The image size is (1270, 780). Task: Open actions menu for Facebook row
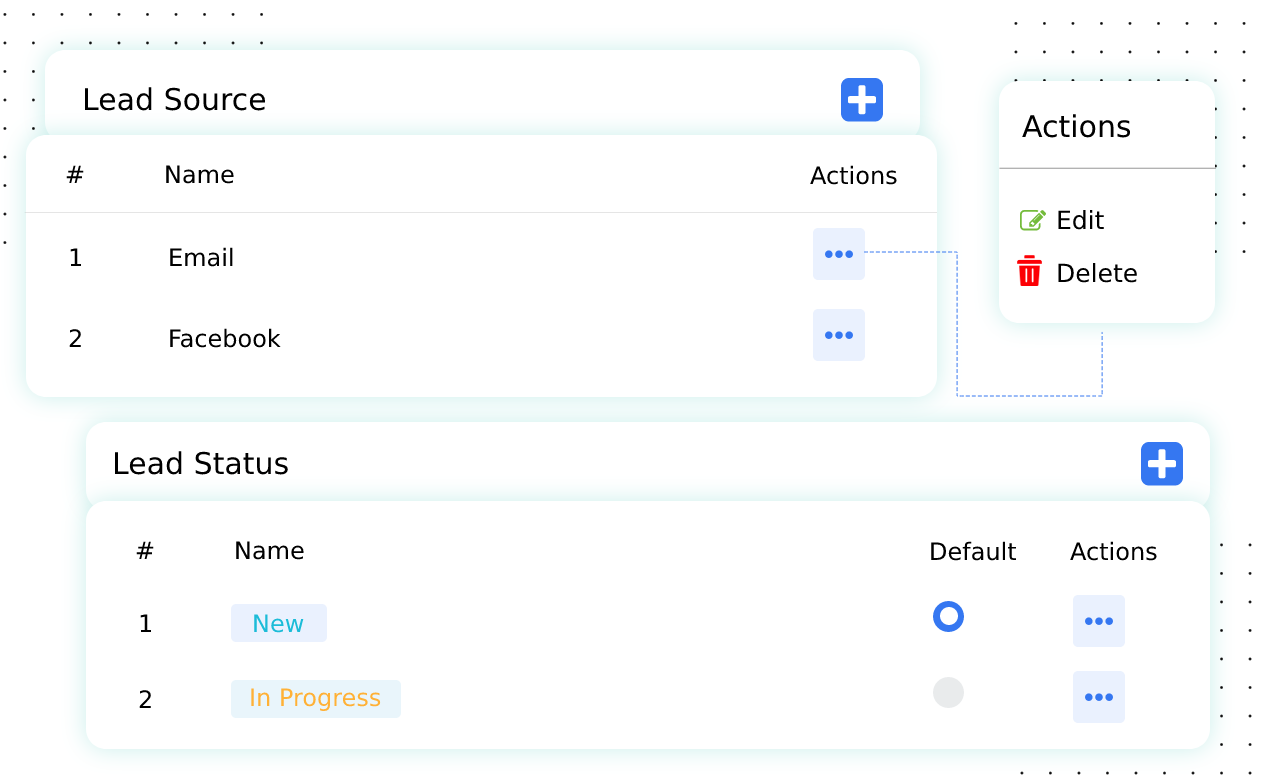(x=838, y=335)
